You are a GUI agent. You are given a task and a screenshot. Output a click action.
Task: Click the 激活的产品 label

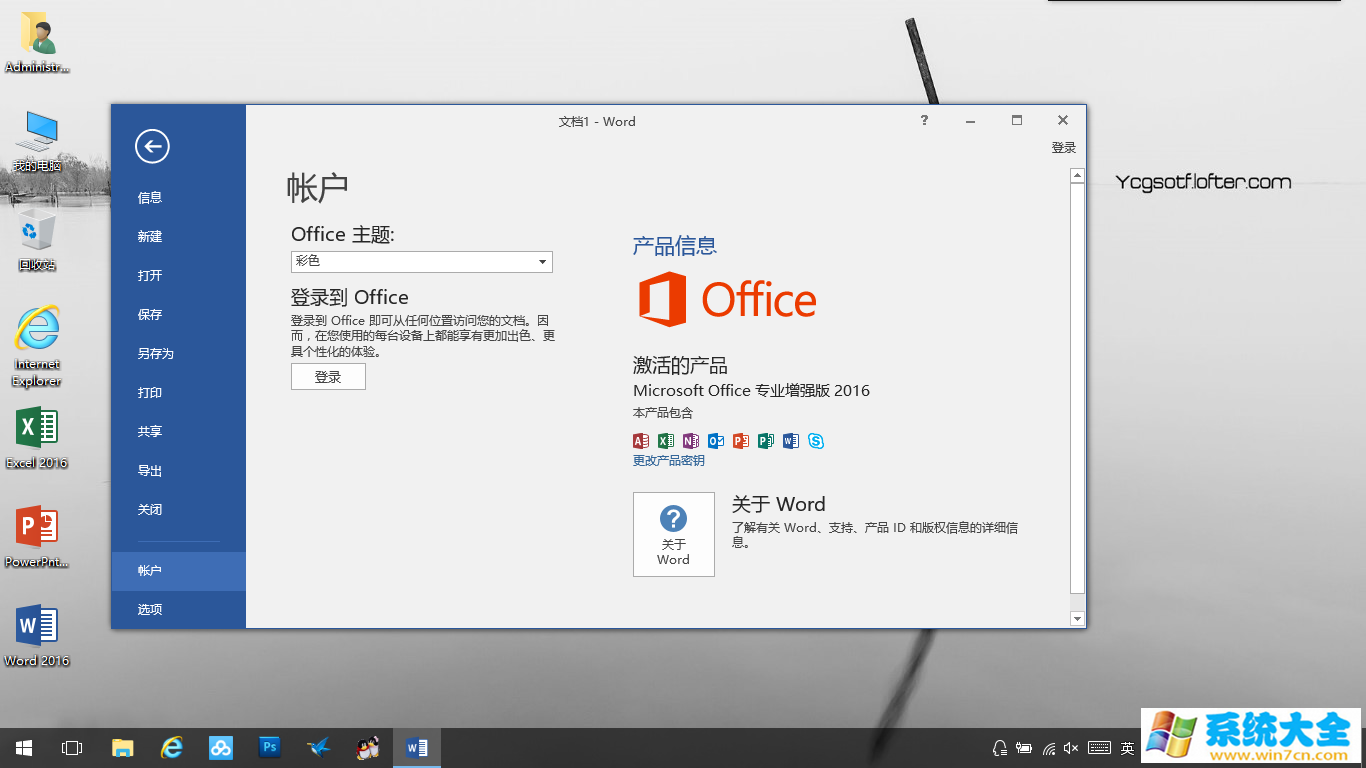[x=680, y=365]
